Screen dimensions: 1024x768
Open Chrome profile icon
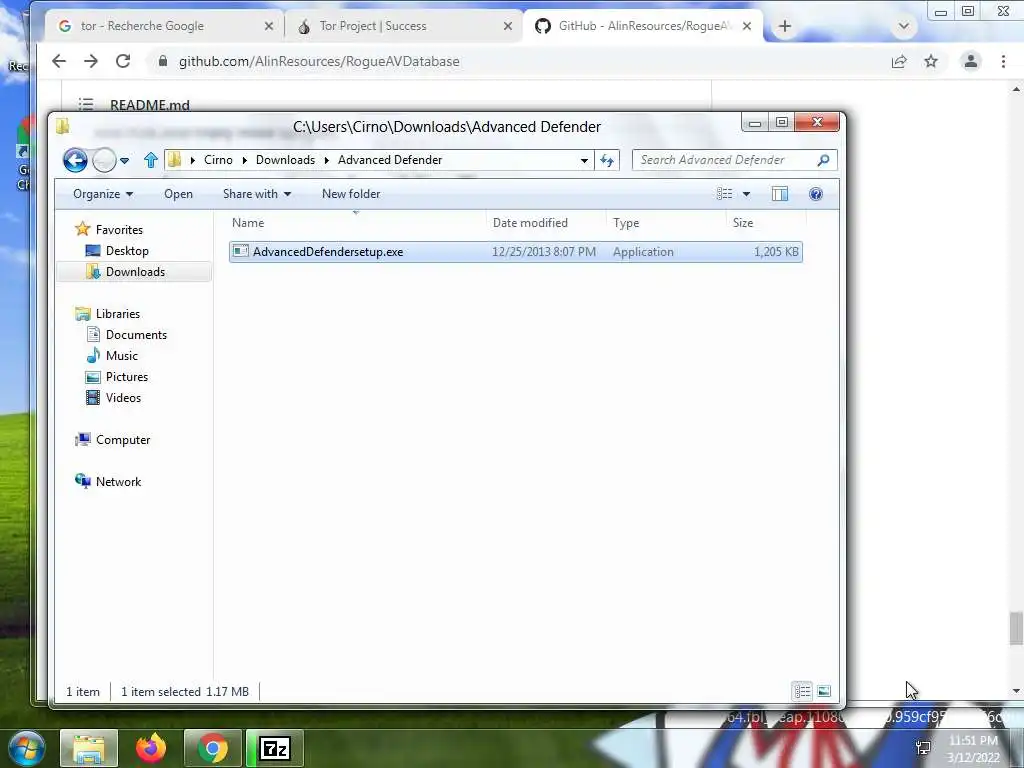point(970,61)
